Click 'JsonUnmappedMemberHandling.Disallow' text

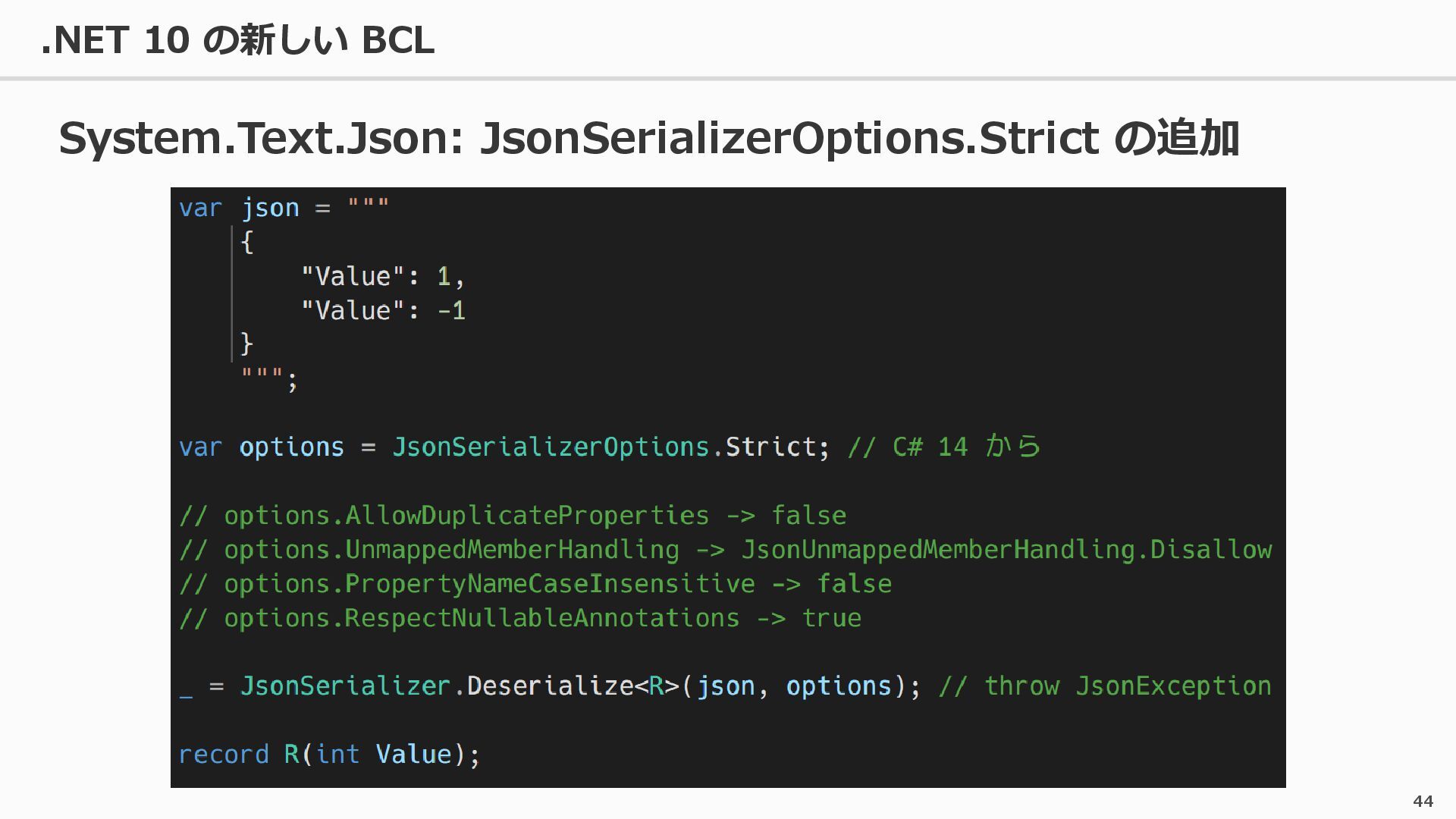click(x=1006, y=550)
